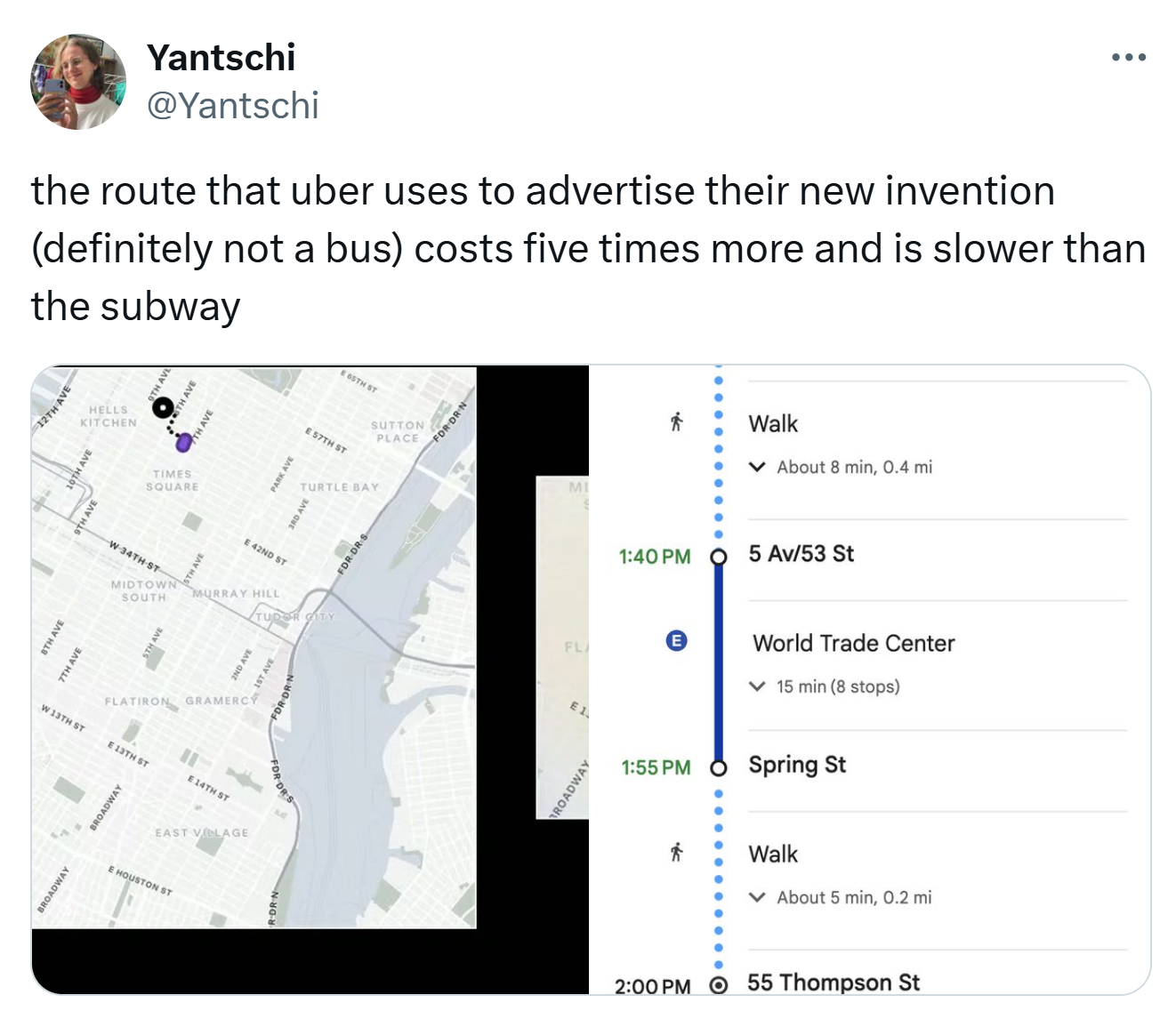Select the blue E train line icon
Screen dimensions: 1176x1027
coord(676,641)
